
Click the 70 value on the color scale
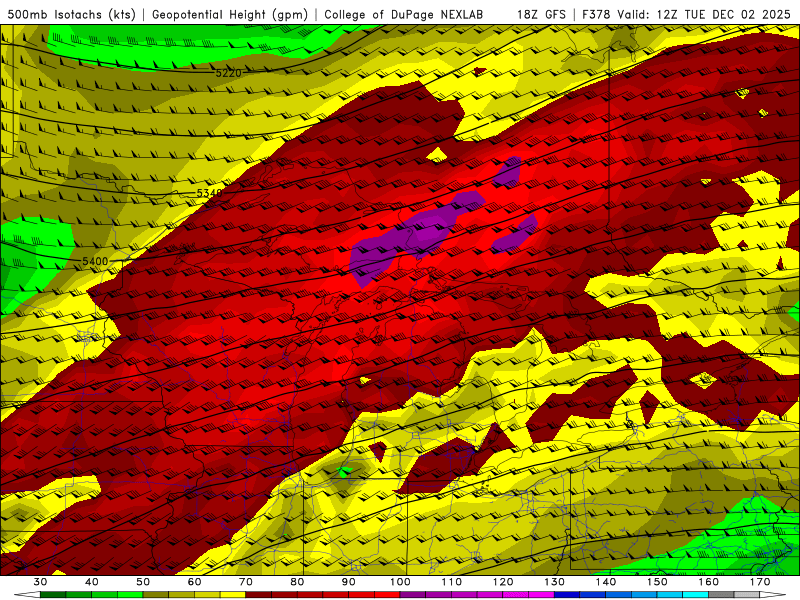pyautogui.click(x=246, y=582)
